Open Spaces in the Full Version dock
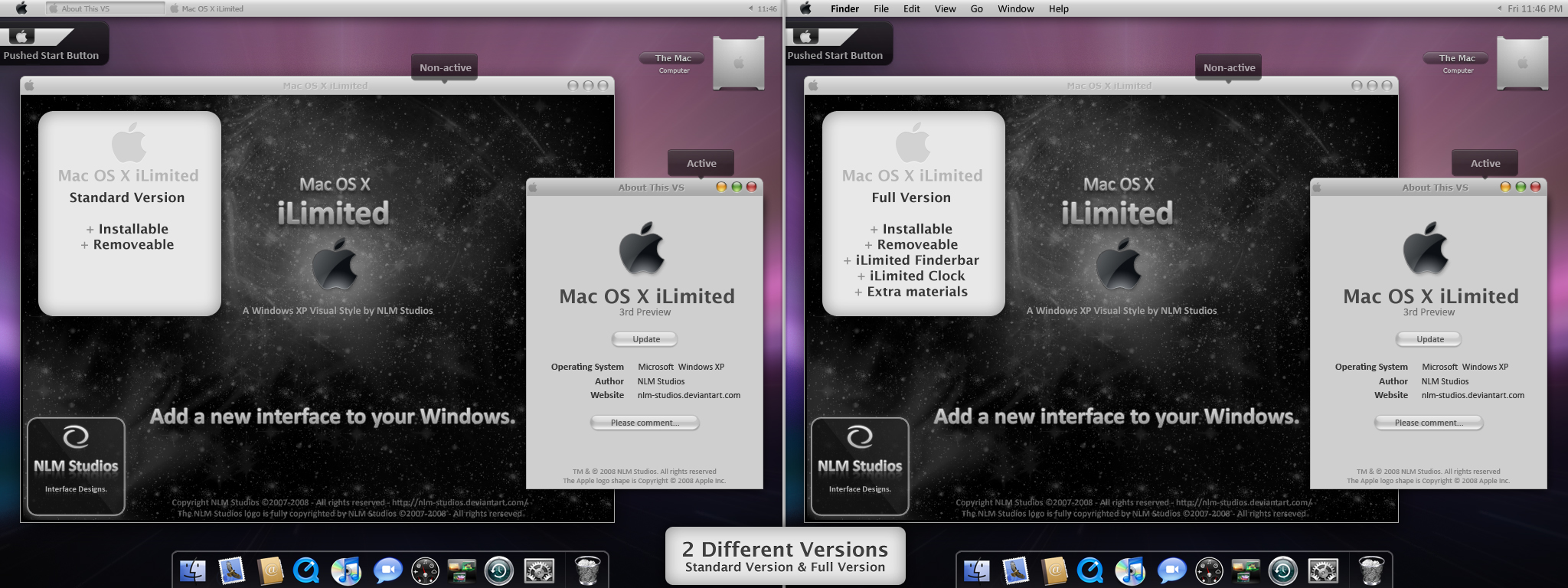This screenshot has height=588, width=1568. pos(1246,570)
